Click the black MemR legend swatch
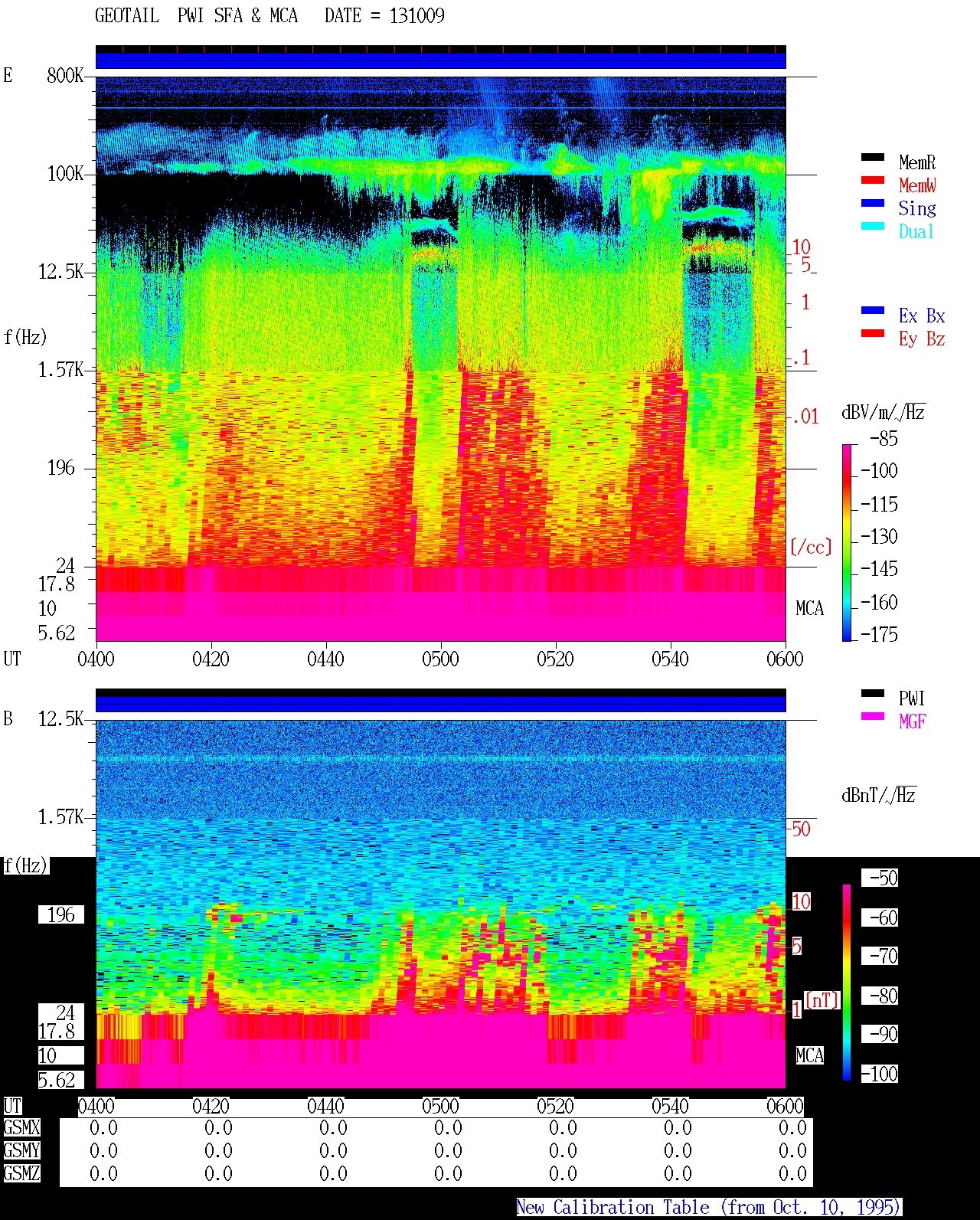The image size is (980, 1220). (x=873, y=158)
